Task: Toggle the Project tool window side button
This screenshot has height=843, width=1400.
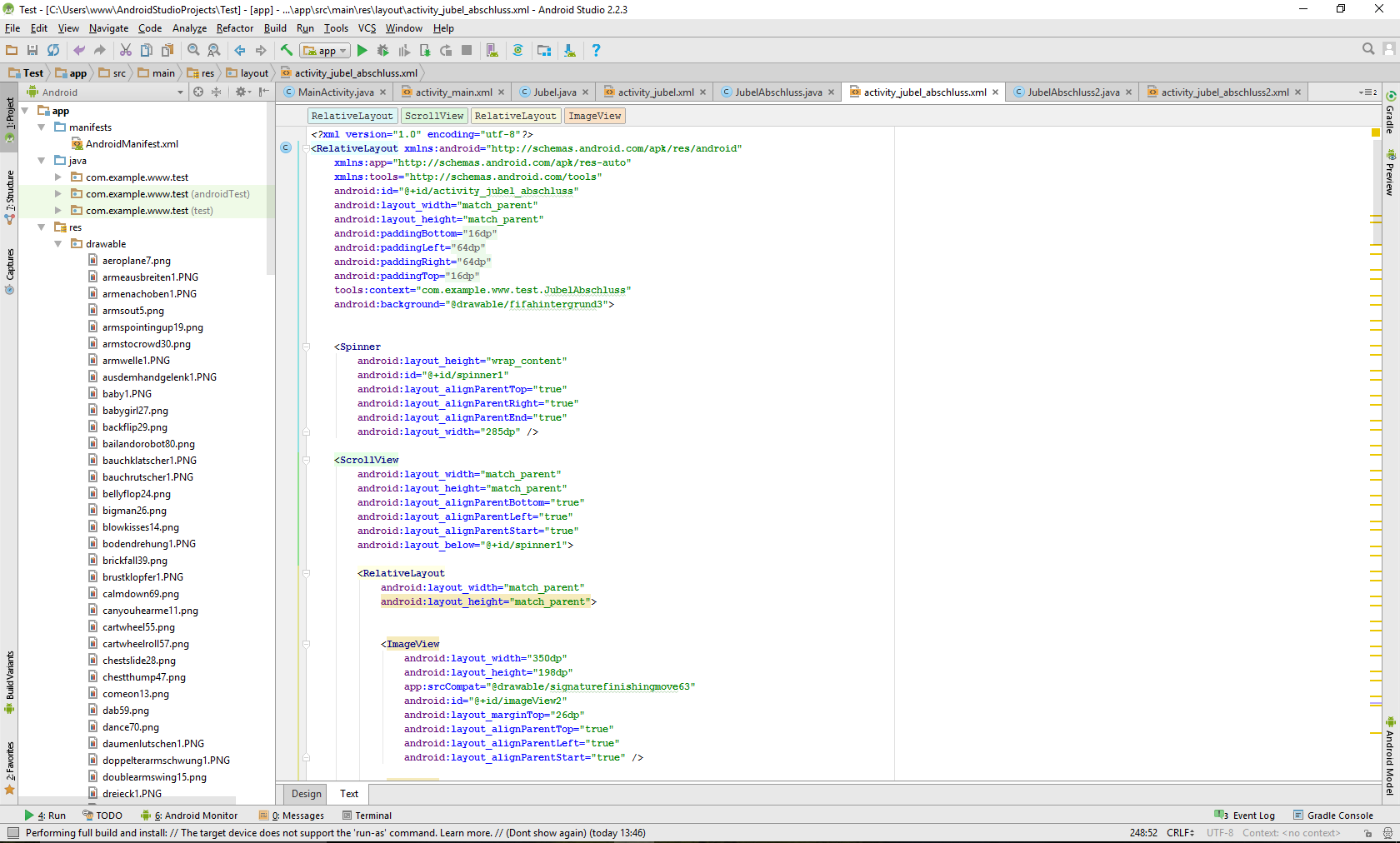Action: pyautogui.click(x=9, y=117)
